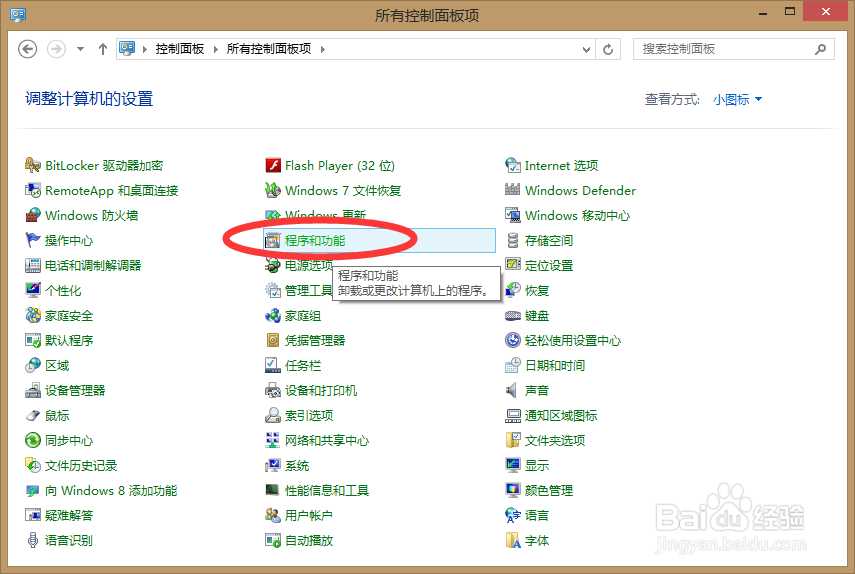Open the 语言 link
This screenshot has height=574, width=855.
click(537, 515)
